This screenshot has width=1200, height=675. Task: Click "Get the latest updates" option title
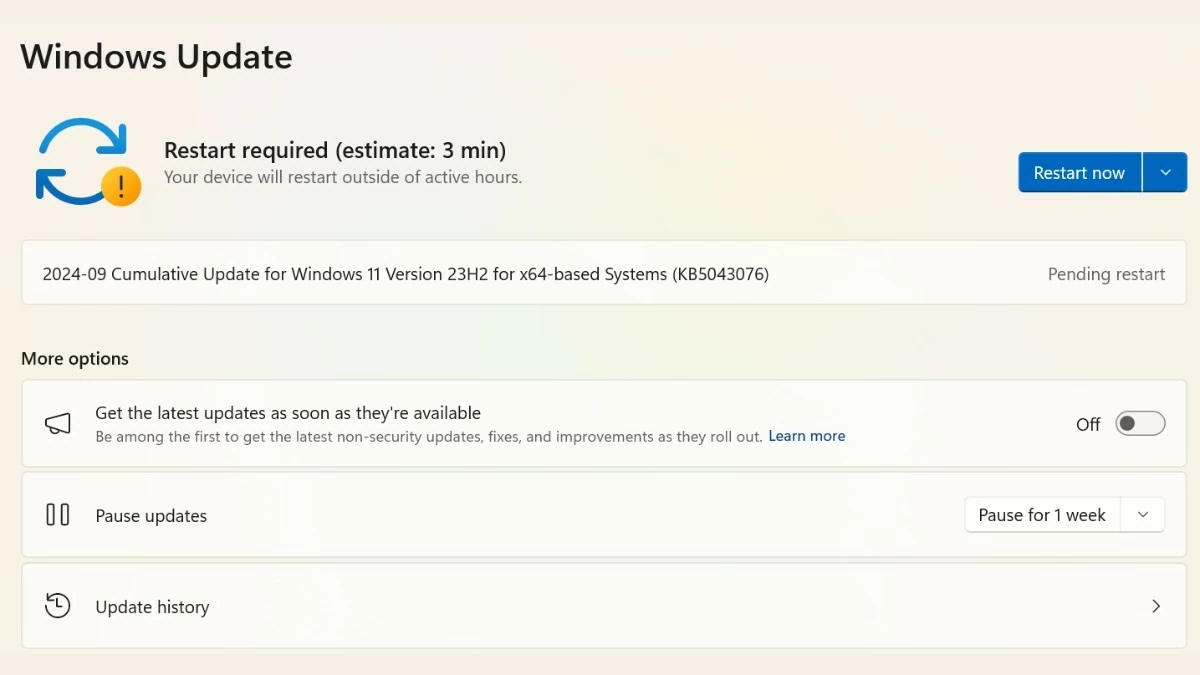tap(288, 413)
